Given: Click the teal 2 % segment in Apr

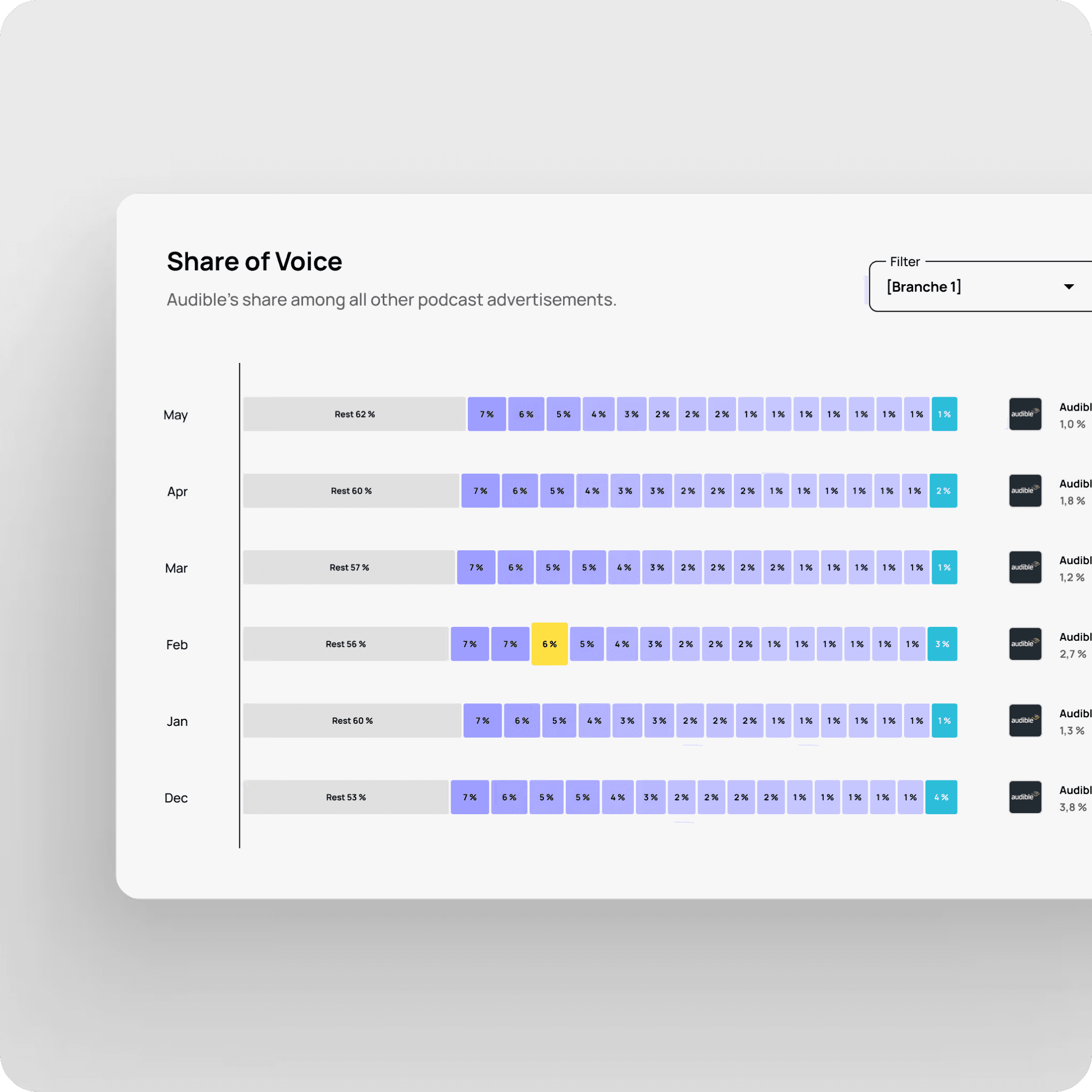Looking at the screenshot, I should 943,491.
